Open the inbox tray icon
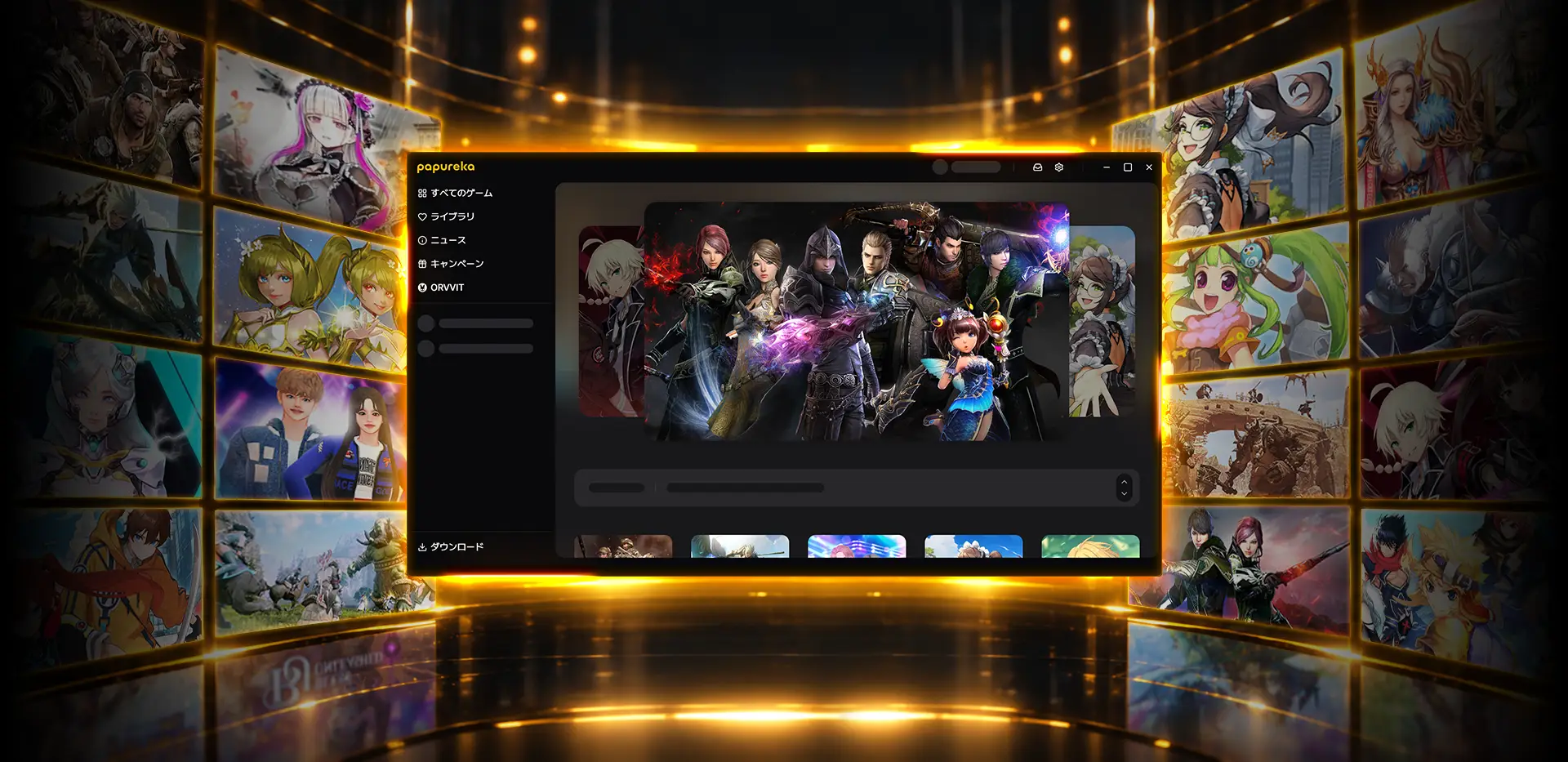This screenshot has width=1568, height=762. (x=1037, y=167)
